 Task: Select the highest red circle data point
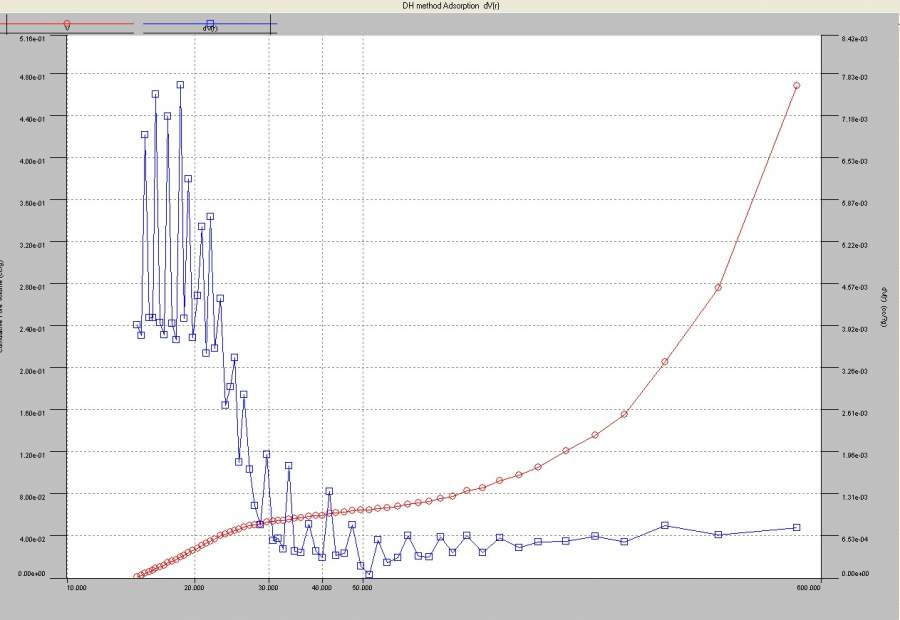(x=797, y=86)
